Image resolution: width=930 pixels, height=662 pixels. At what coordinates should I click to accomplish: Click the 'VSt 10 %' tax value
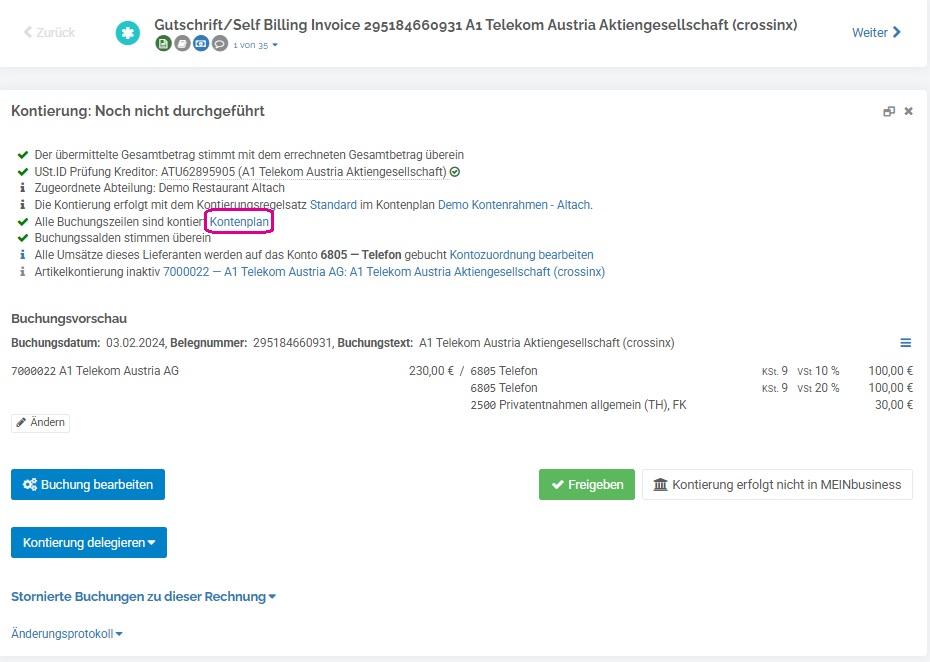click(x=818, y=371)
